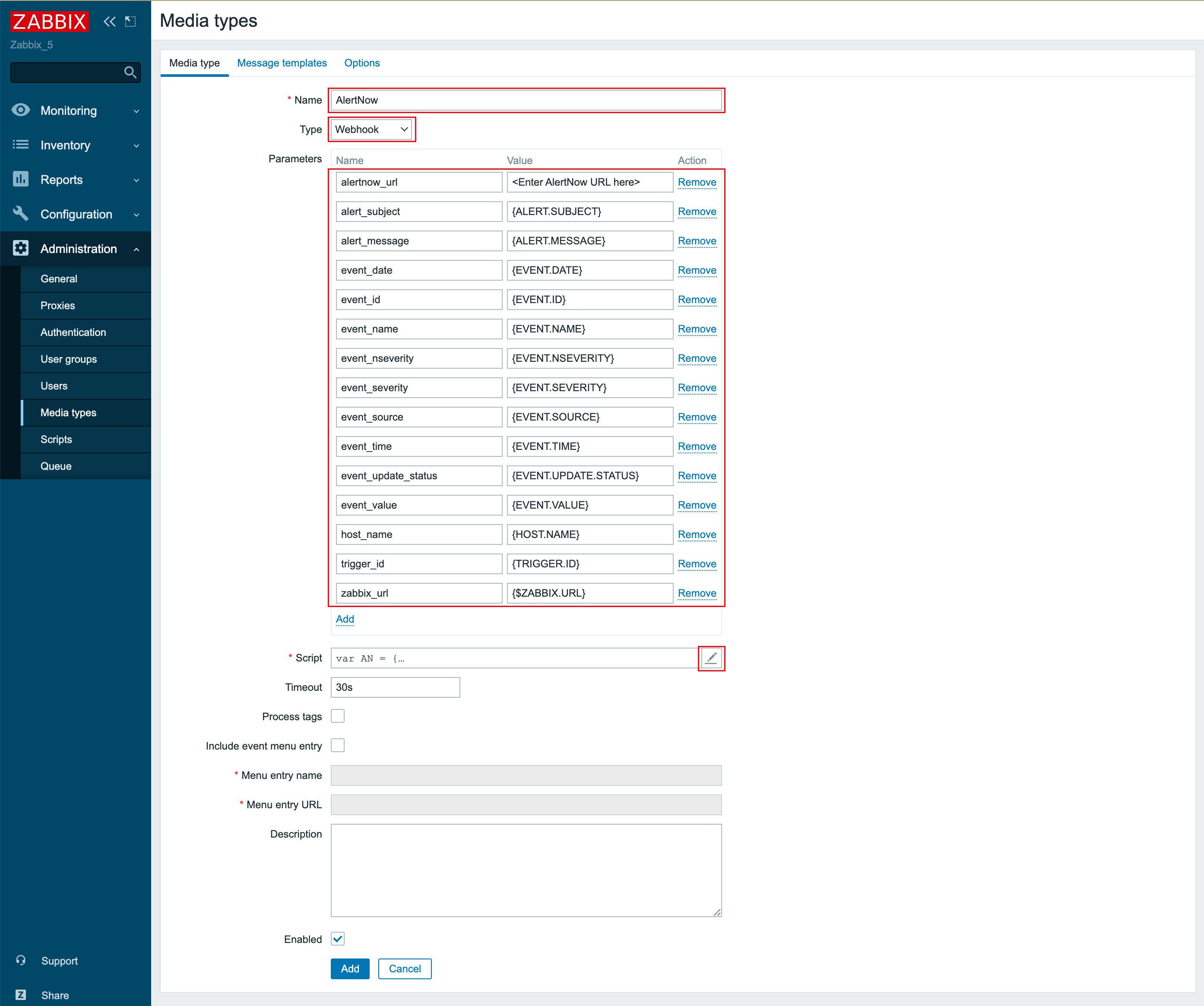Uncheck the Enabled checkbox
The width and height of the screenshot is (1204, 1006).
click(338, 939)
